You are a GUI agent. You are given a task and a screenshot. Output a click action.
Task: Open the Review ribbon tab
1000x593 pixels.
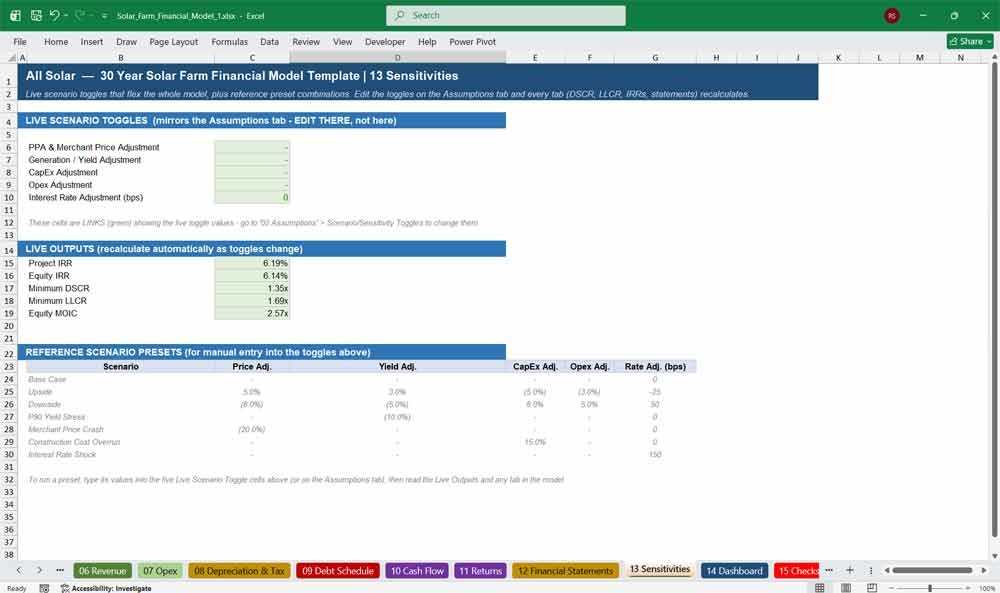[306, 41]
